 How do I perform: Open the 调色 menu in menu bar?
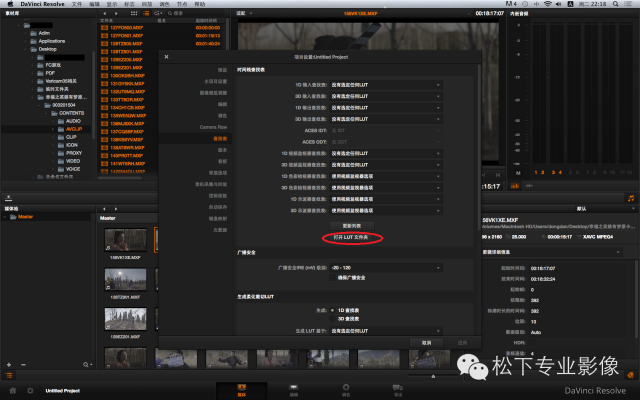coord(164,4)
